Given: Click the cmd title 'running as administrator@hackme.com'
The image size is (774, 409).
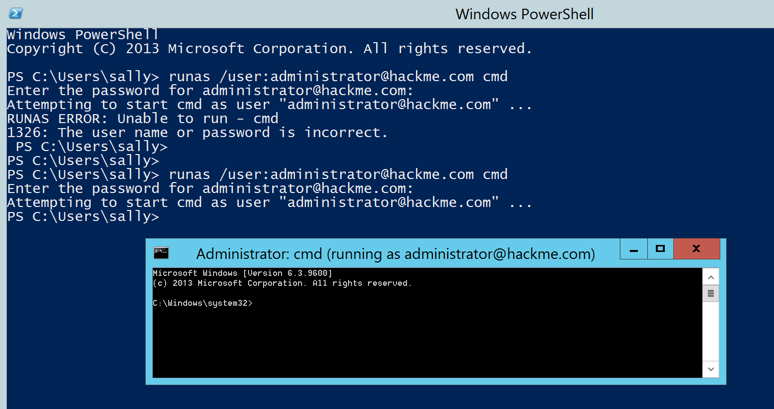Looking at the screenshot, I should click(395, 254).
